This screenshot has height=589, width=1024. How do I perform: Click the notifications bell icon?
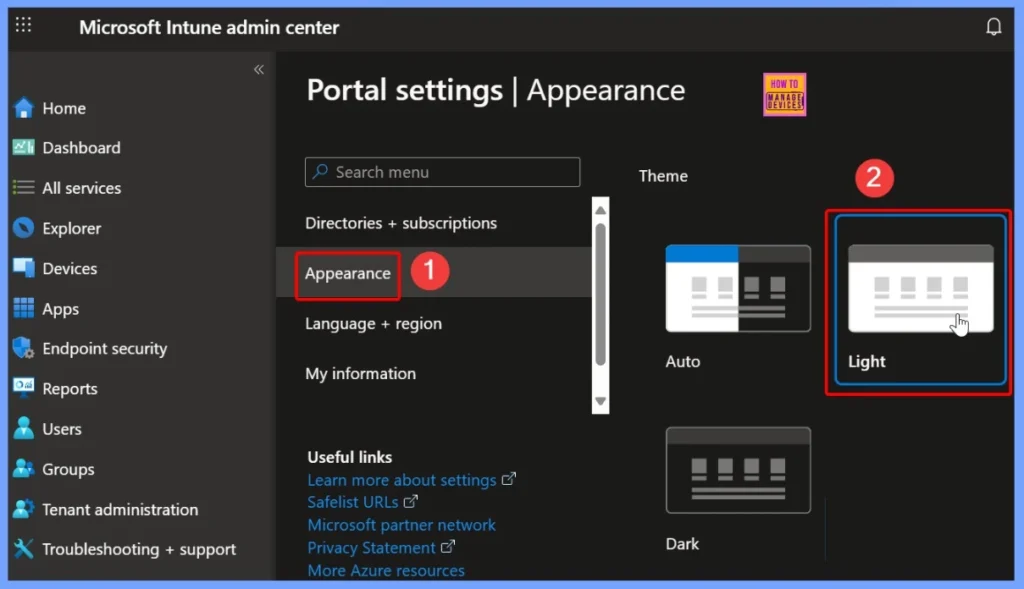[993, 27]
